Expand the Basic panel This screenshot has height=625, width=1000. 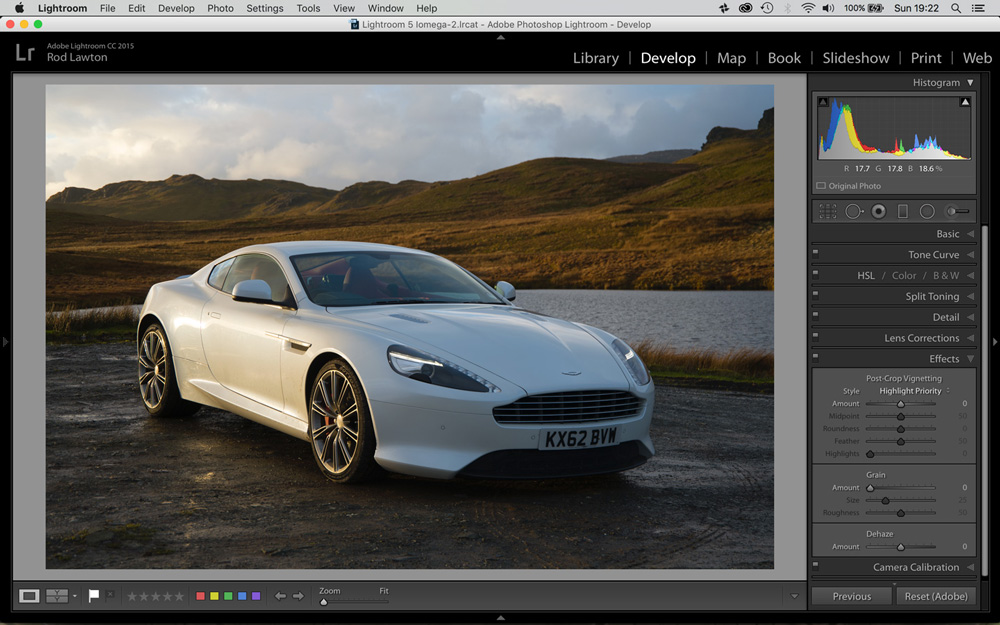(947, 234)
